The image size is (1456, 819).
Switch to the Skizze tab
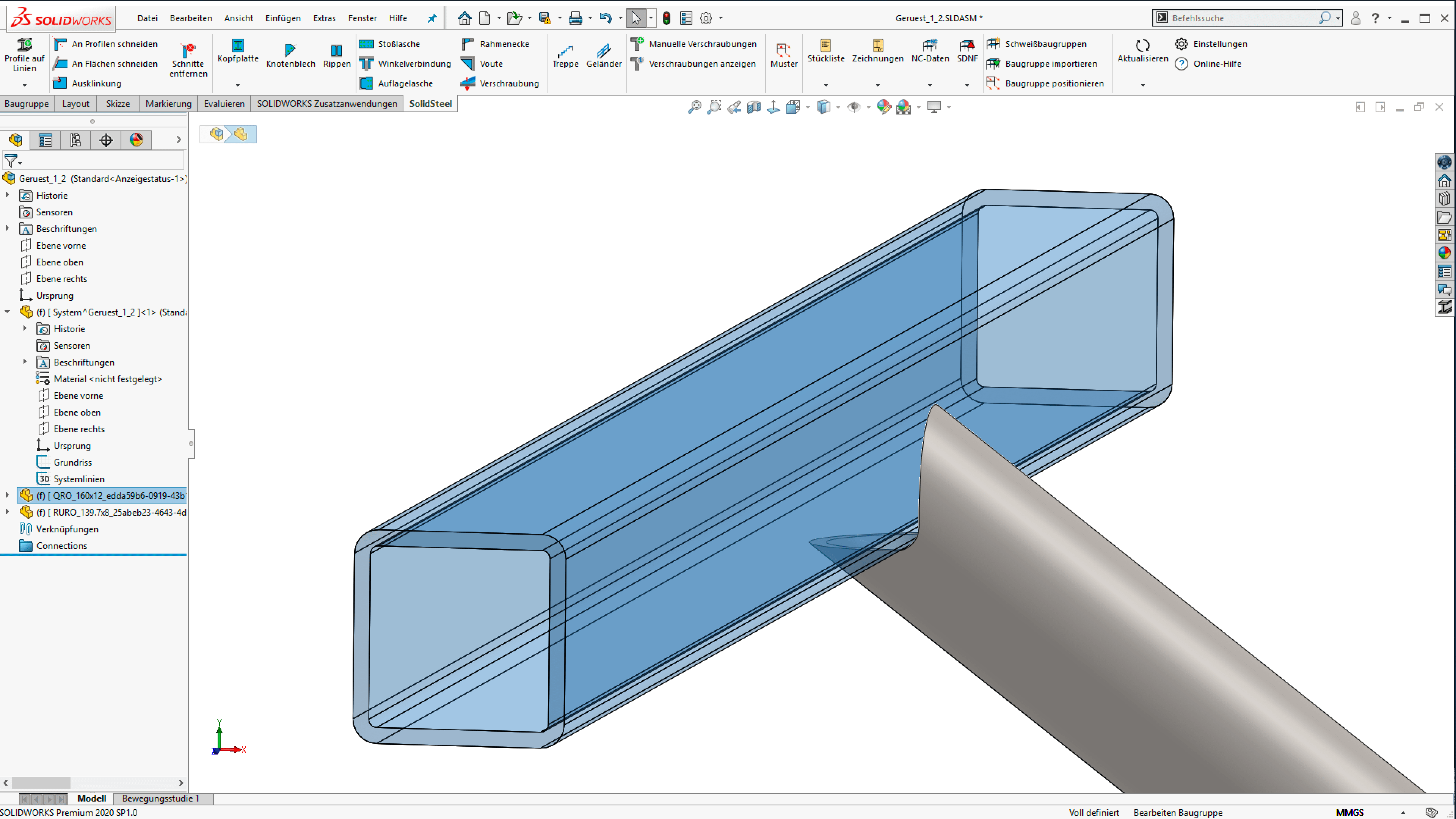[x=118, y=104]
